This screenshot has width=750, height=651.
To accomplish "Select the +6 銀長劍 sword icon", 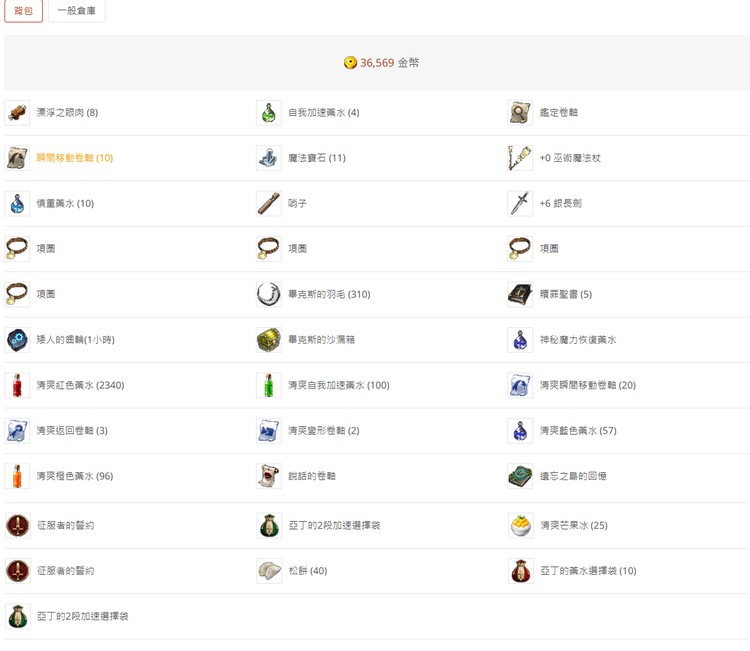I will 520,204.
